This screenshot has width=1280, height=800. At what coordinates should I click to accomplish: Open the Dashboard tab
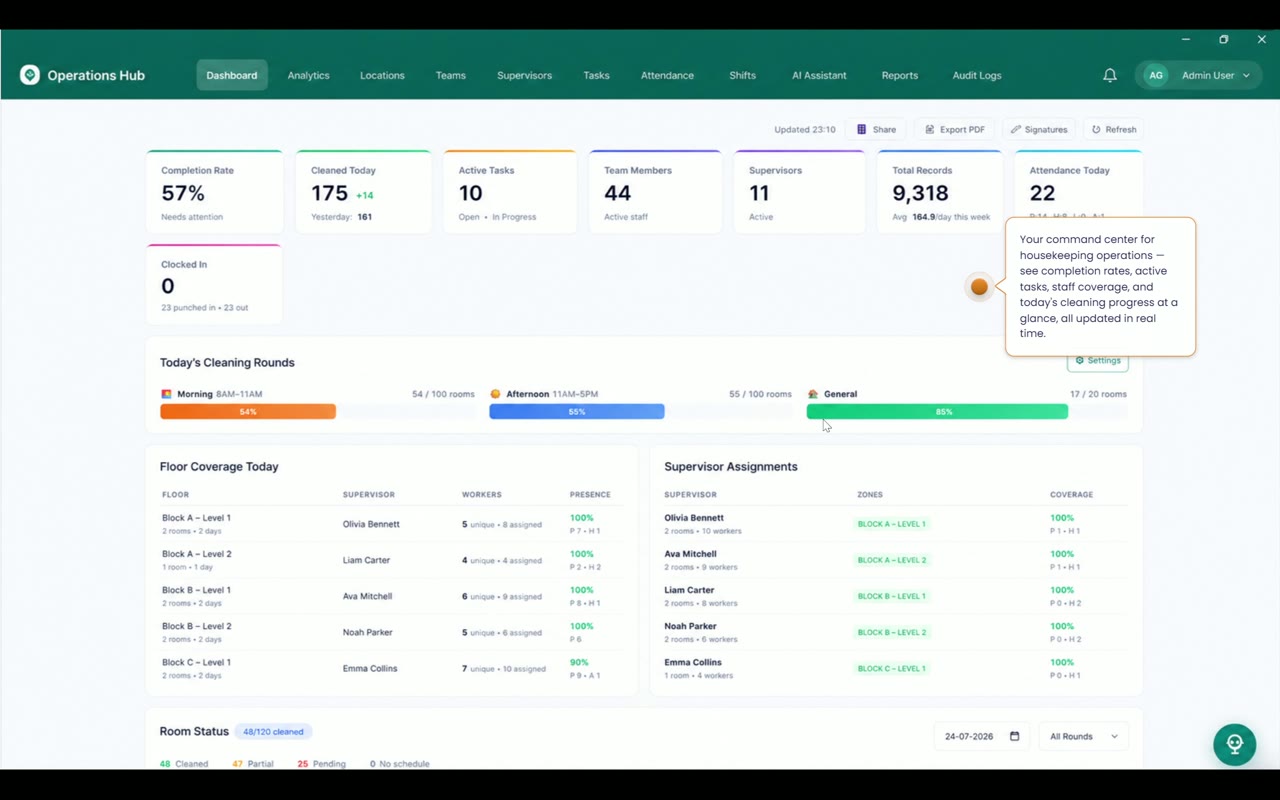pos(232,75)
